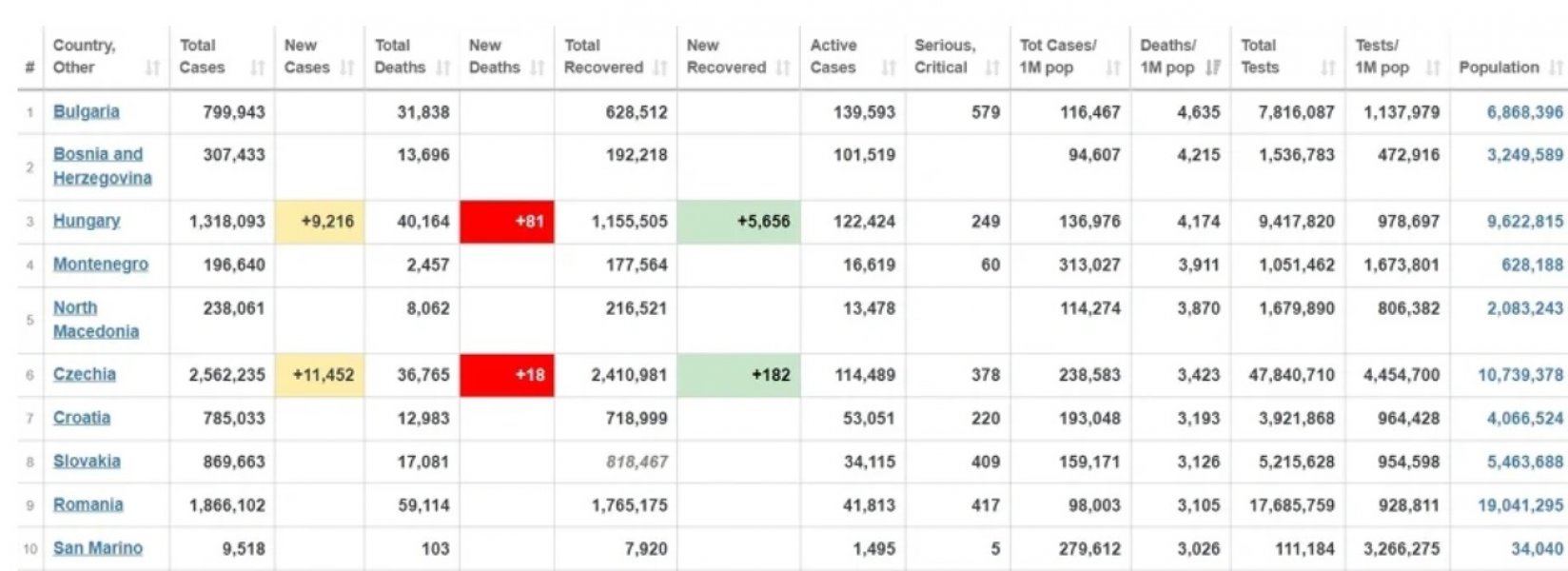Click sort arrows icon beside New Cases

pos(347,69)
